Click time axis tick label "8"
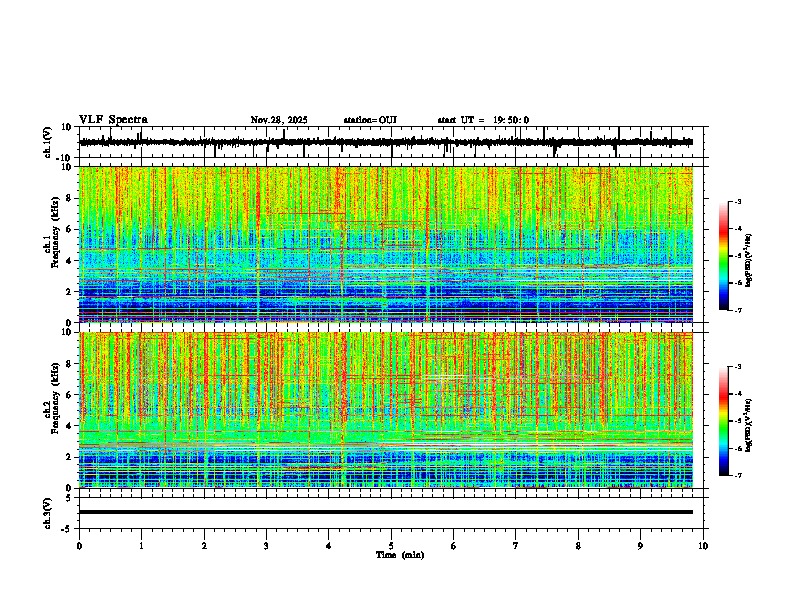This screenshot has height=612, width=792. [578, 546]
